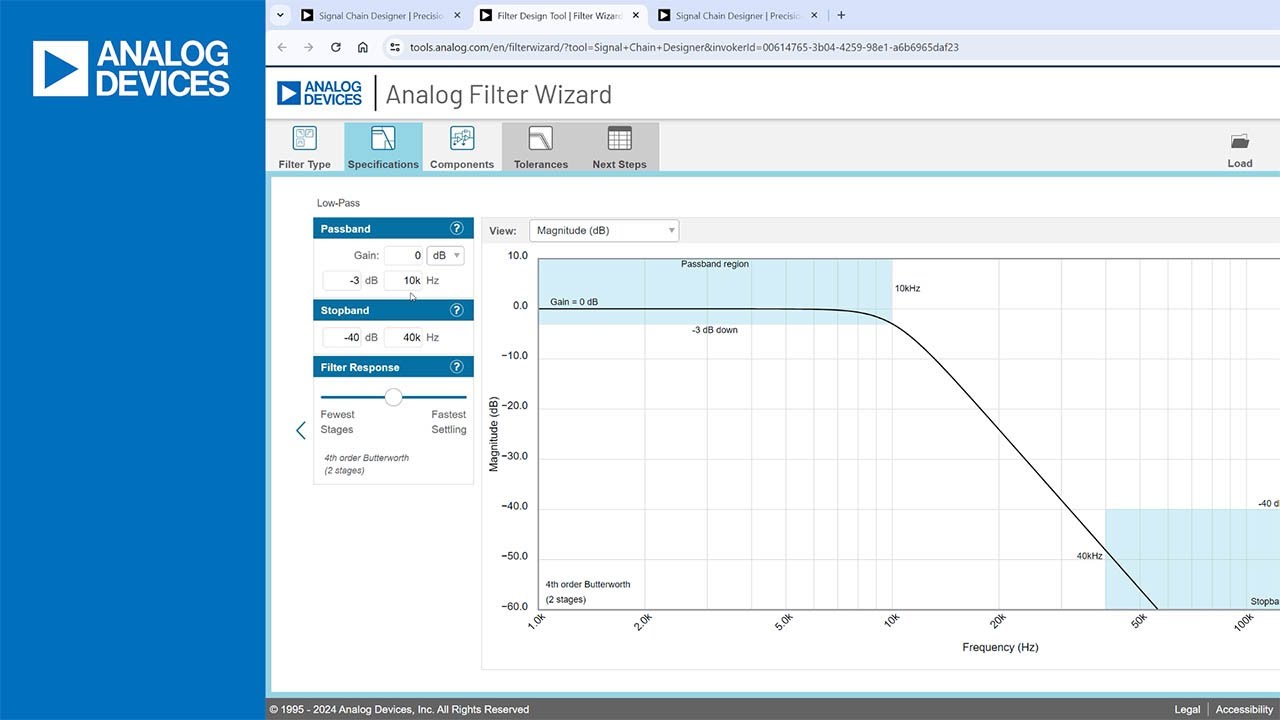Close the last Signal Chain Designer tab
This screenshot has width=1280, height=720.
pos(814,15)
